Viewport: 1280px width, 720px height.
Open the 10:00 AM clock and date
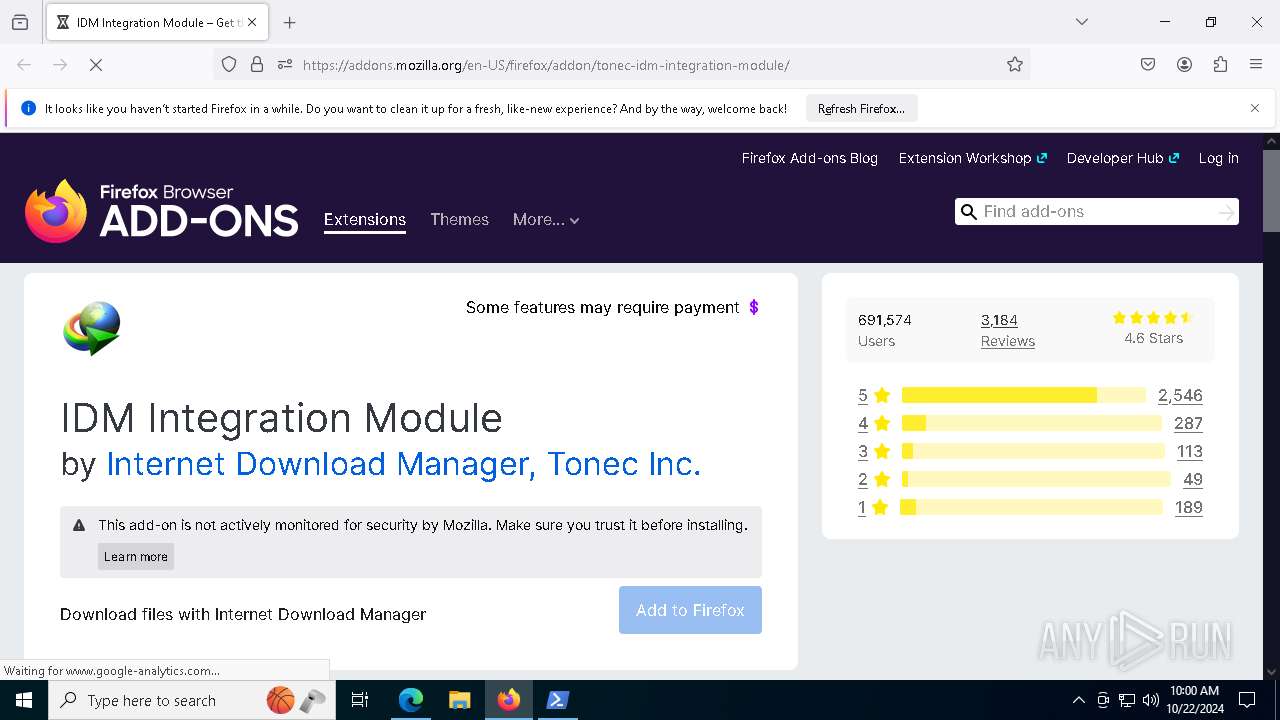(x=1194, y=700)
